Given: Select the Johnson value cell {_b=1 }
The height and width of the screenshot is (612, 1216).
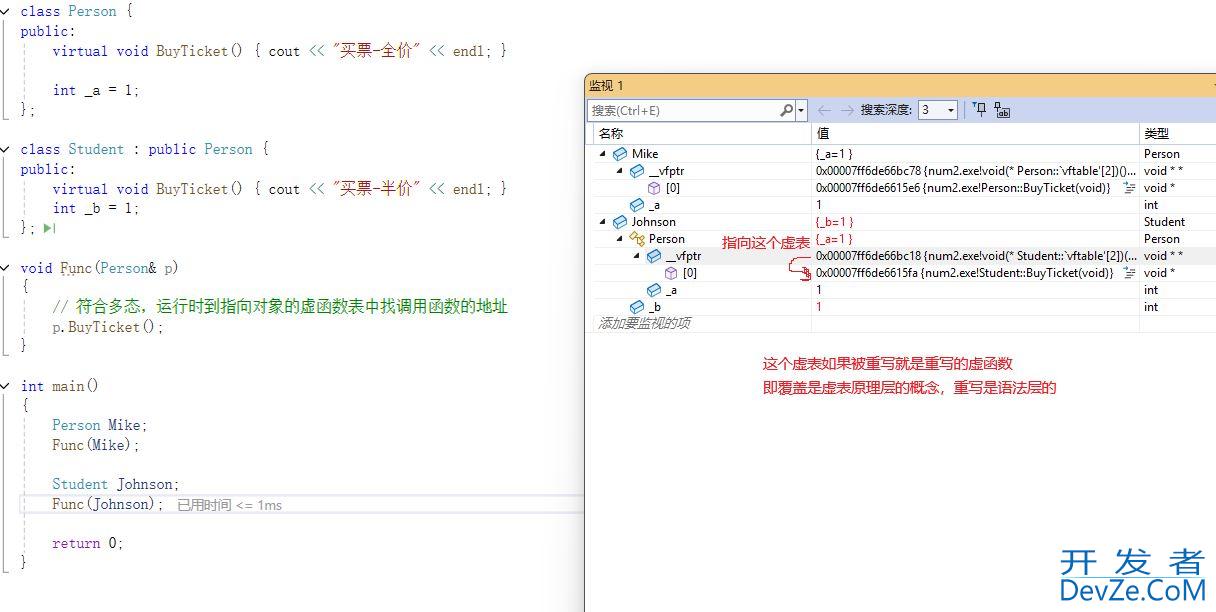Looking at the screenshot, I should [x=835, y=222].
